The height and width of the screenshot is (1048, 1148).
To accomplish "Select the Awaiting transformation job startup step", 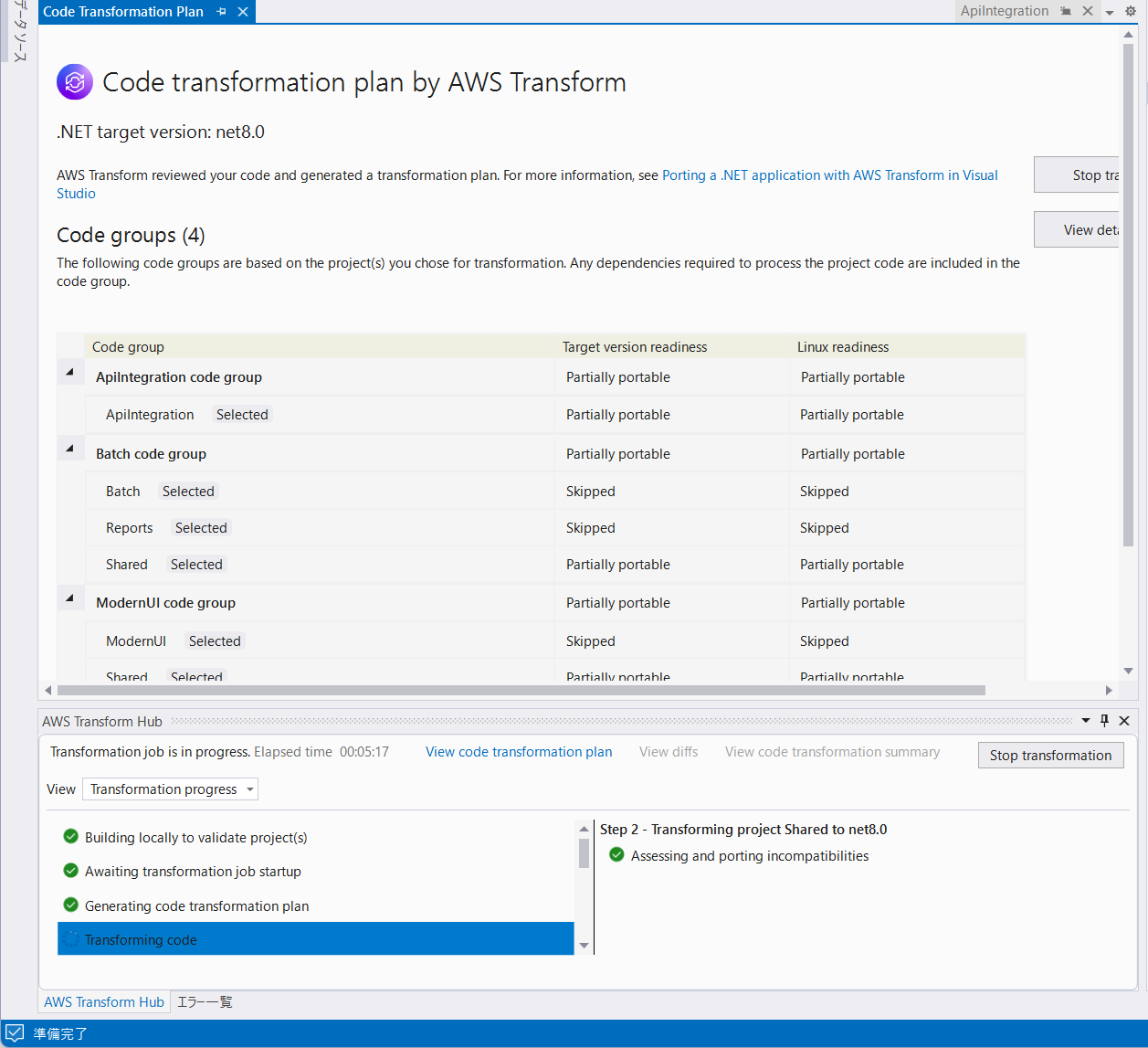I will point(316,872).
